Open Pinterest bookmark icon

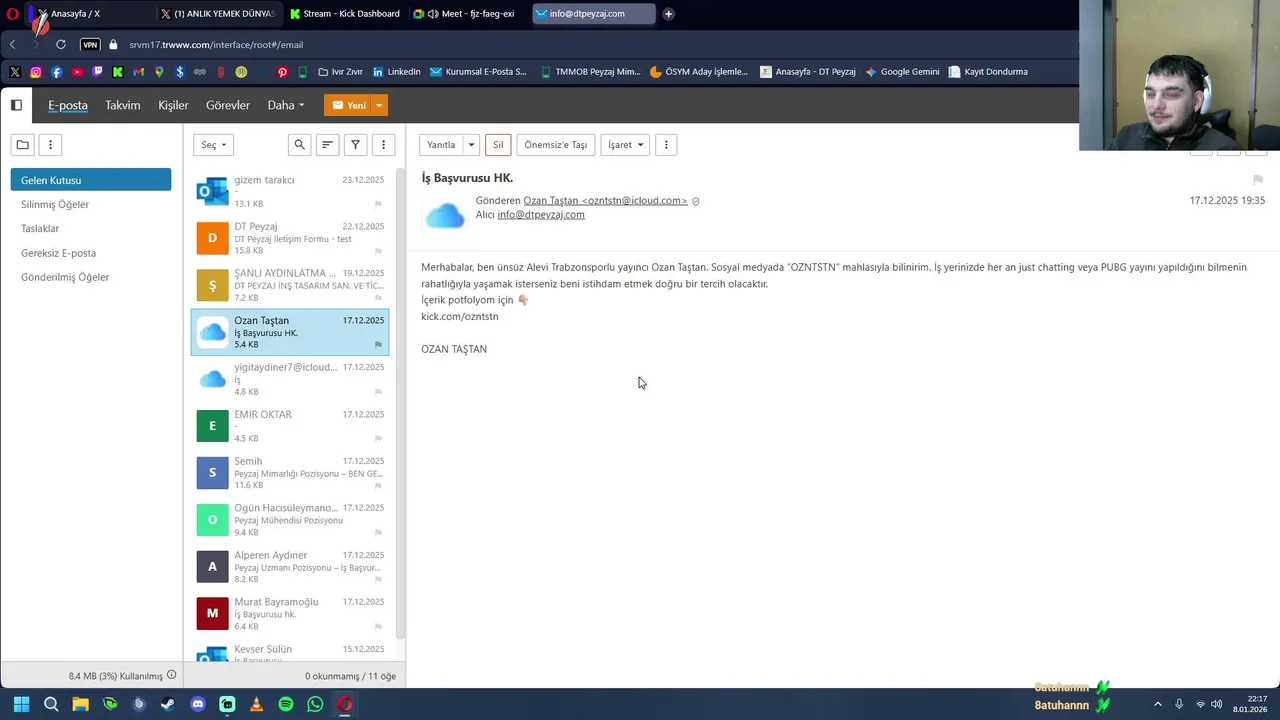[x=282, y=72]
